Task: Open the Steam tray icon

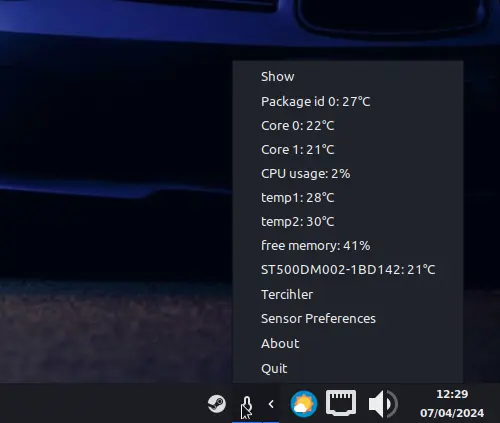Action: click(217, 404)
